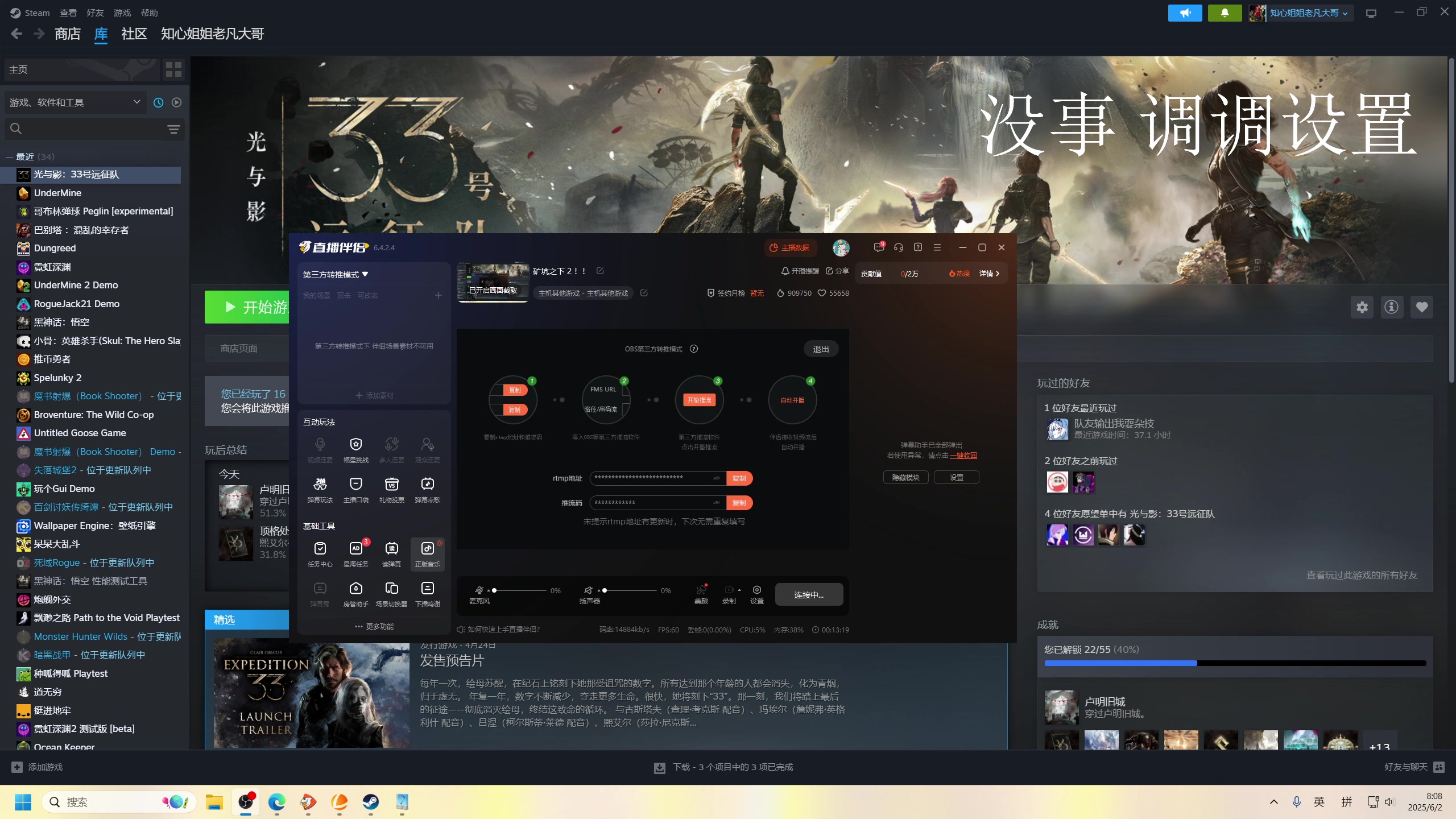Open 任务中心 task center
1456x819 pixels.
click(x=320, y=554)
